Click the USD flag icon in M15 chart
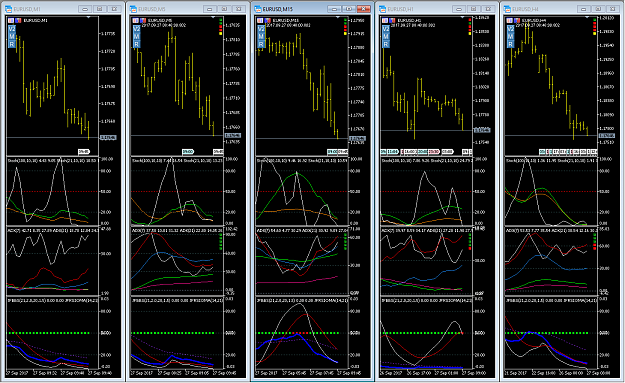The image size is (625, 383). tap(267, 20)
